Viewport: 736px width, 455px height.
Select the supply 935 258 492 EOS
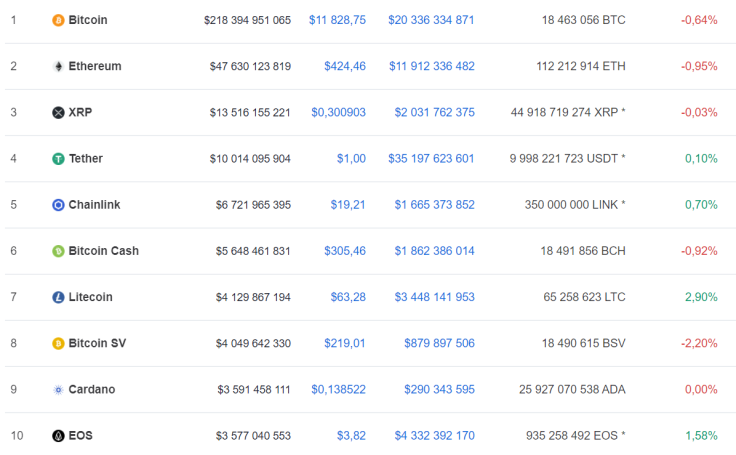pyautogui.click(x=572, y=436)
